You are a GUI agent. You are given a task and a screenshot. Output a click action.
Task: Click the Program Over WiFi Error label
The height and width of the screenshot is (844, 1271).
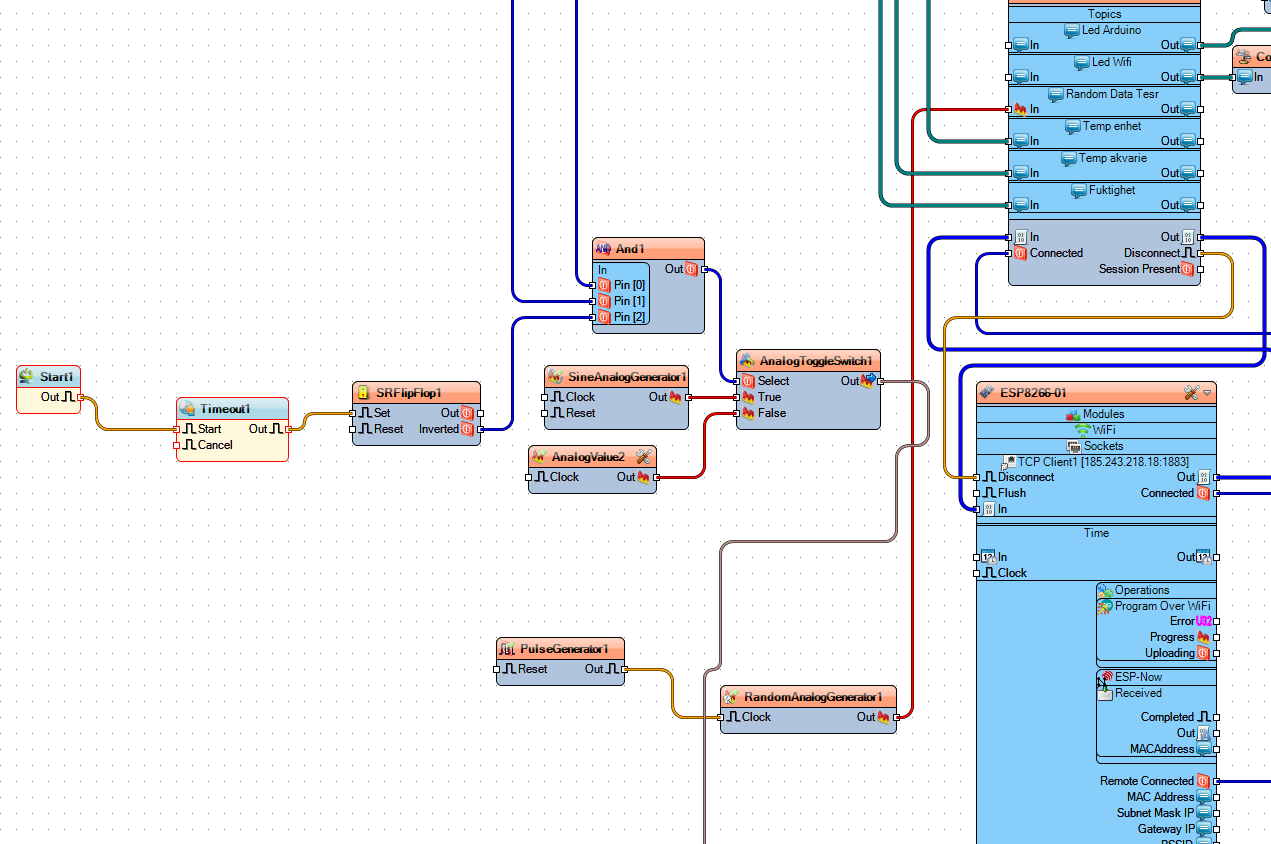click(x=1182, y=621)
